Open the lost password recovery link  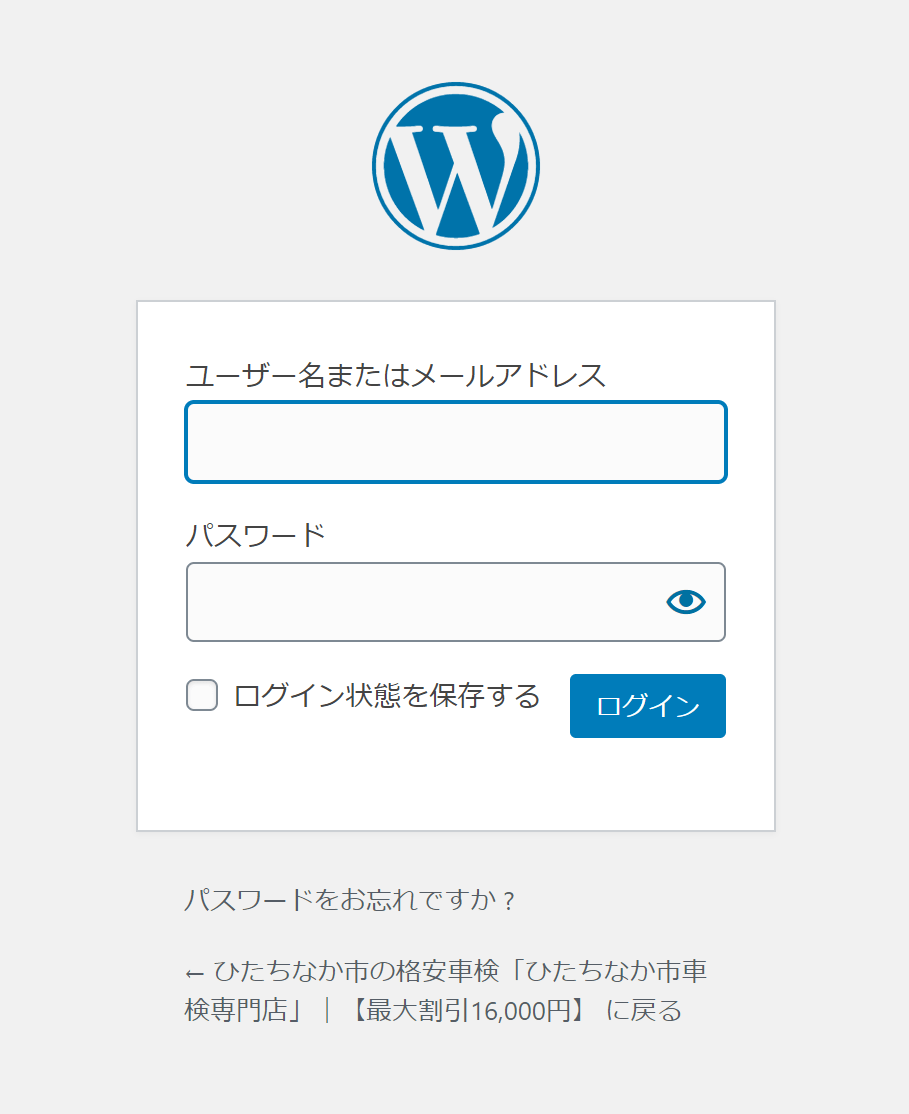tap(349, 900)
